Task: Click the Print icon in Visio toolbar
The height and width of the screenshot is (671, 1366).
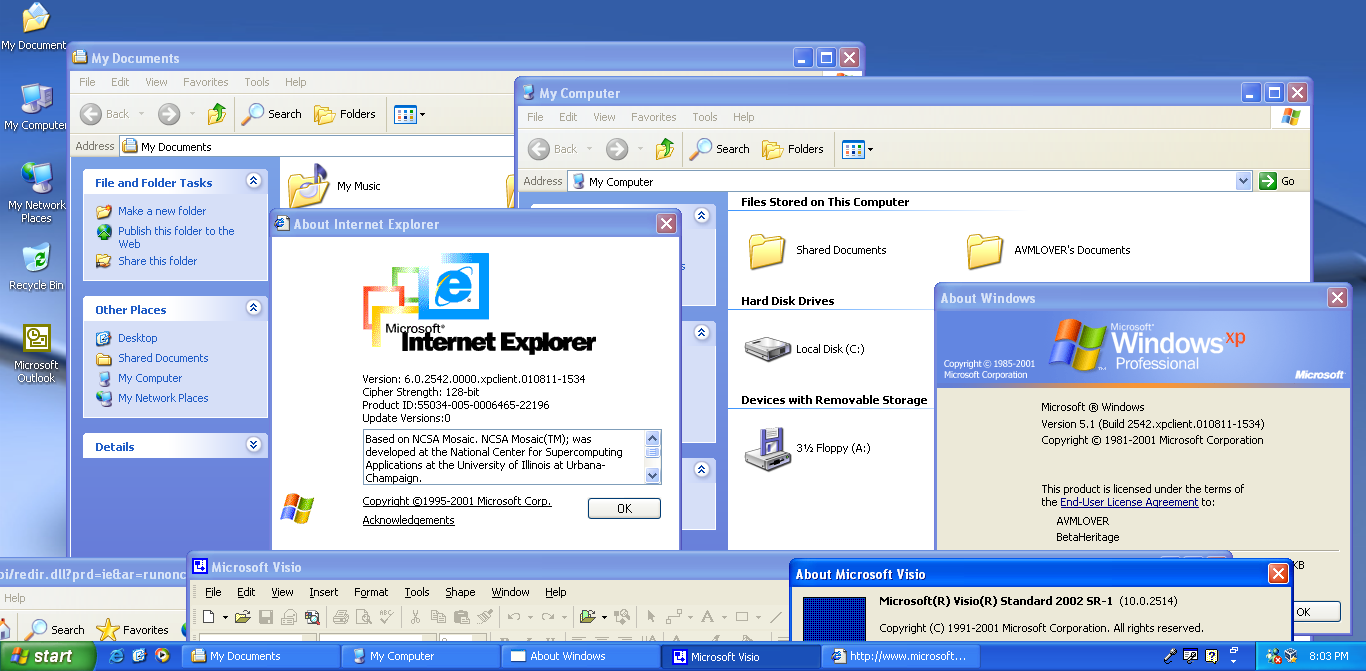Action: (340, 617)
